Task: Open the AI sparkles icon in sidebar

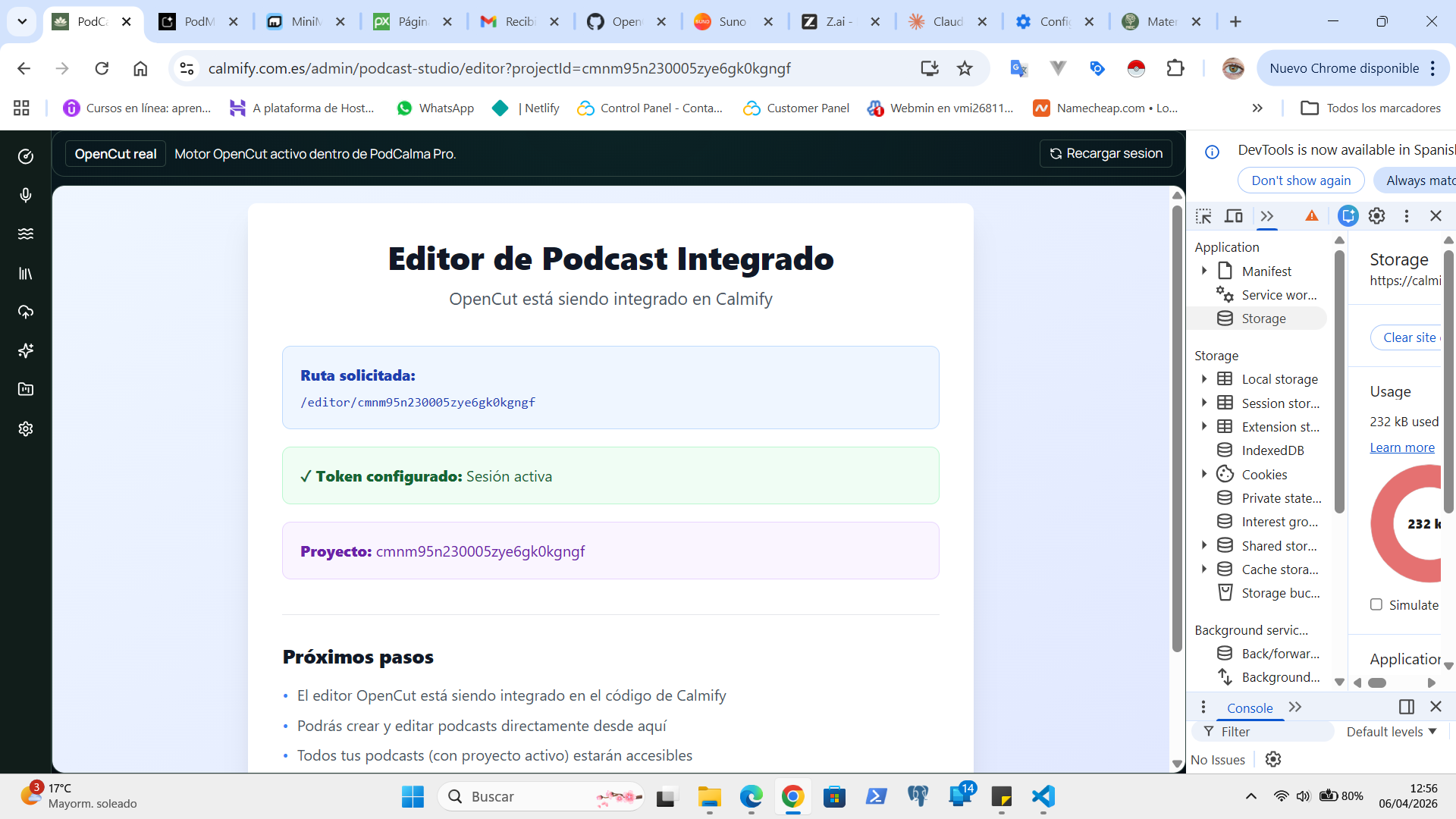Action: click(26, 350)
